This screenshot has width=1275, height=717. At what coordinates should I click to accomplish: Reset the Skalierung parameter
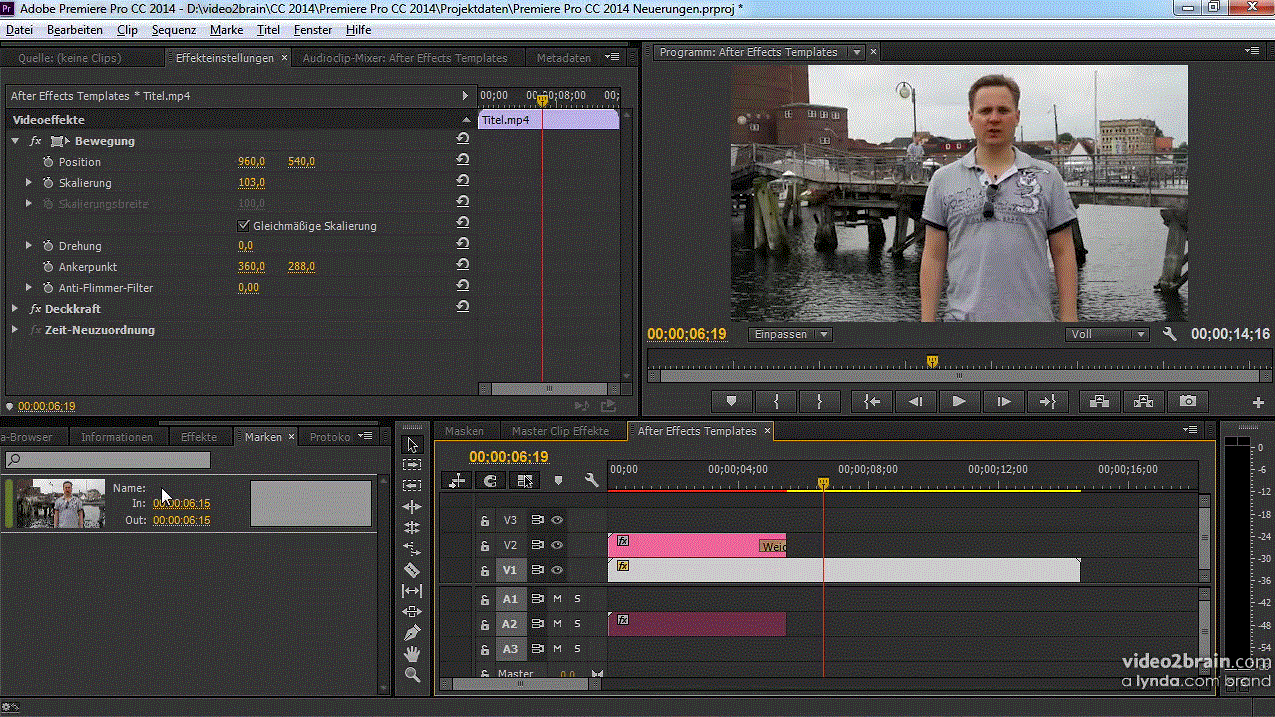coord(462,182)
